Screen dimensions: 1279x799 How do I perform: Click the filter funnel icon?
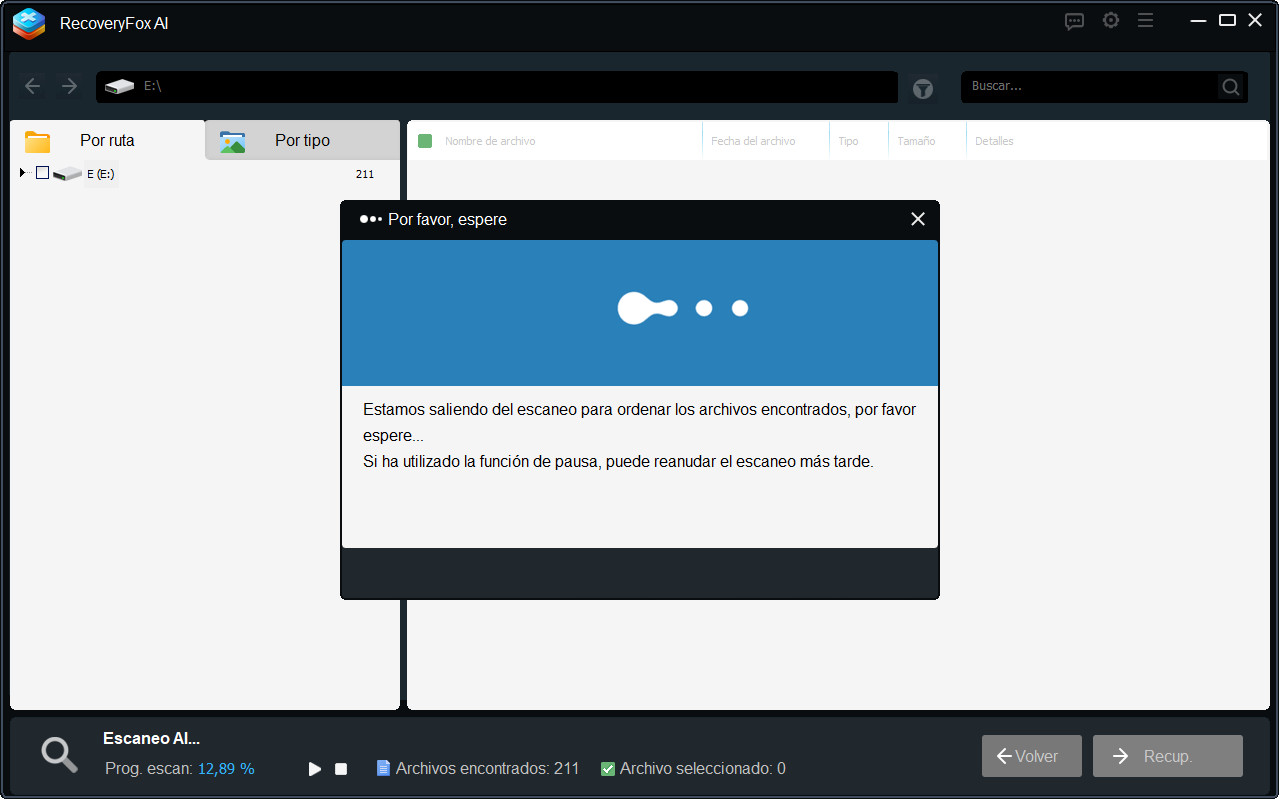click(x=922, y=89)
